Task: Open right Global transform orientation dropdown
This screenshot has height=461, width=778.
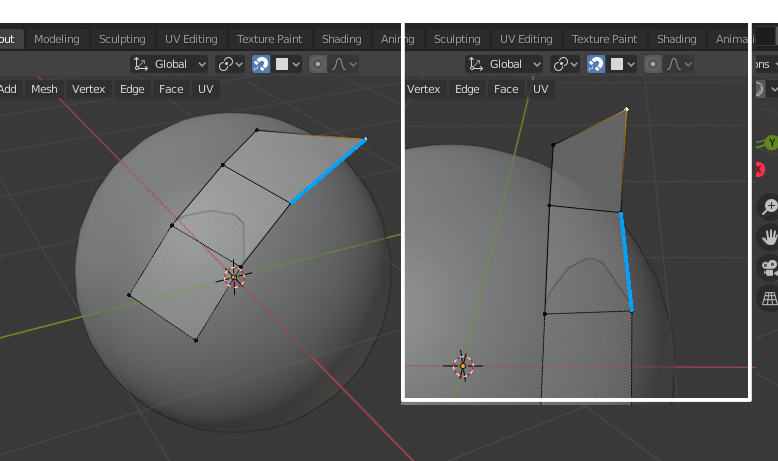Action: [x=504, y=64]
